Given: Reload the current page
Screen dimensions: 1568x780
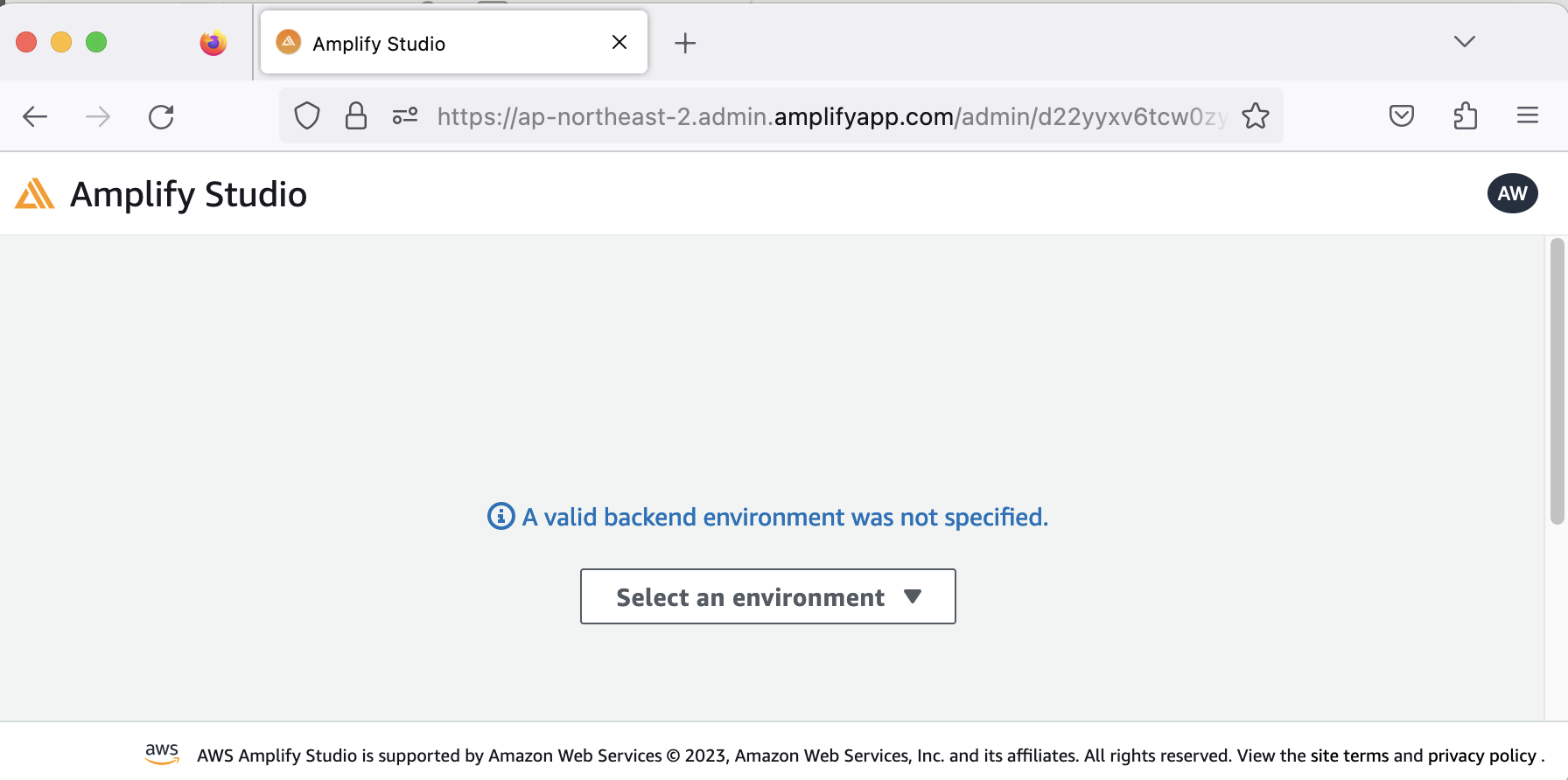Looking at the screenshot, I should pos(161,115).
